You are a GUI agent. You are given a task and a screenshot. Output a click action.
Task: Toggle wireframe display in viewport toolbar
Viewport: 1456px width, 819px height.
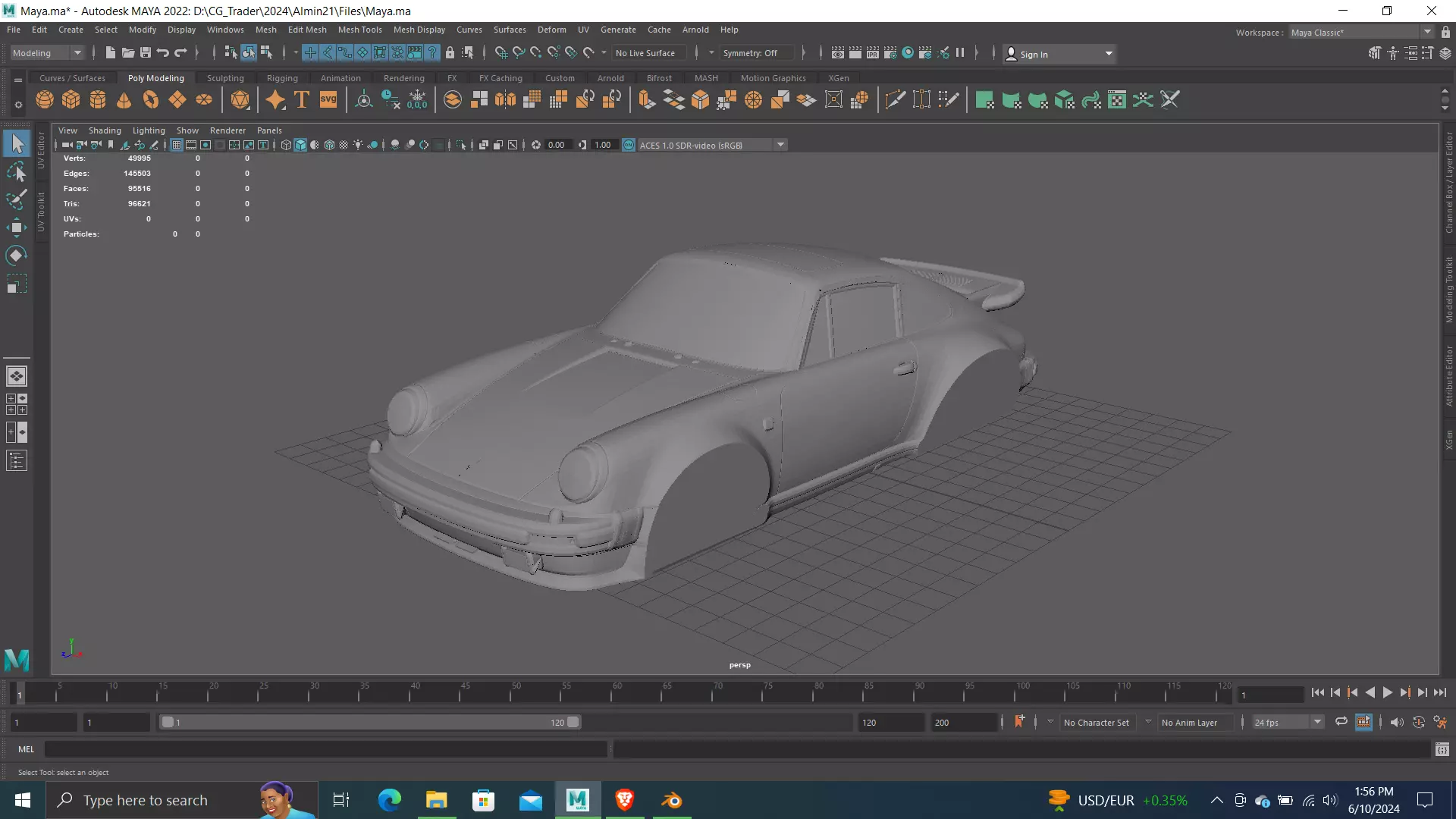click(286, 145)
